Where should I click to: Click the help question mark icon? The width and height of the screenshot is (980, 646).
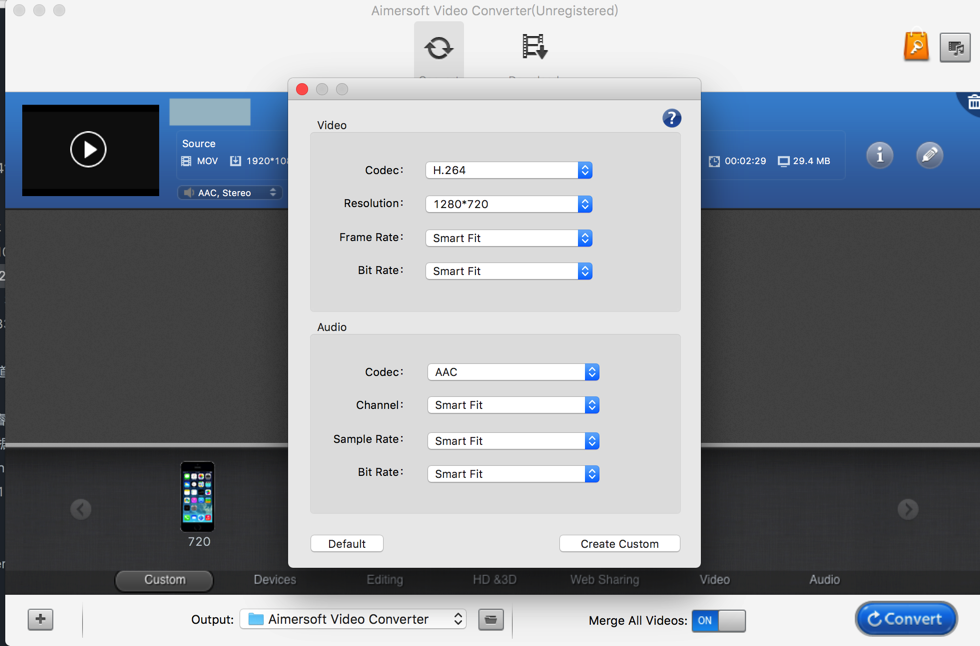coord(672,118)
